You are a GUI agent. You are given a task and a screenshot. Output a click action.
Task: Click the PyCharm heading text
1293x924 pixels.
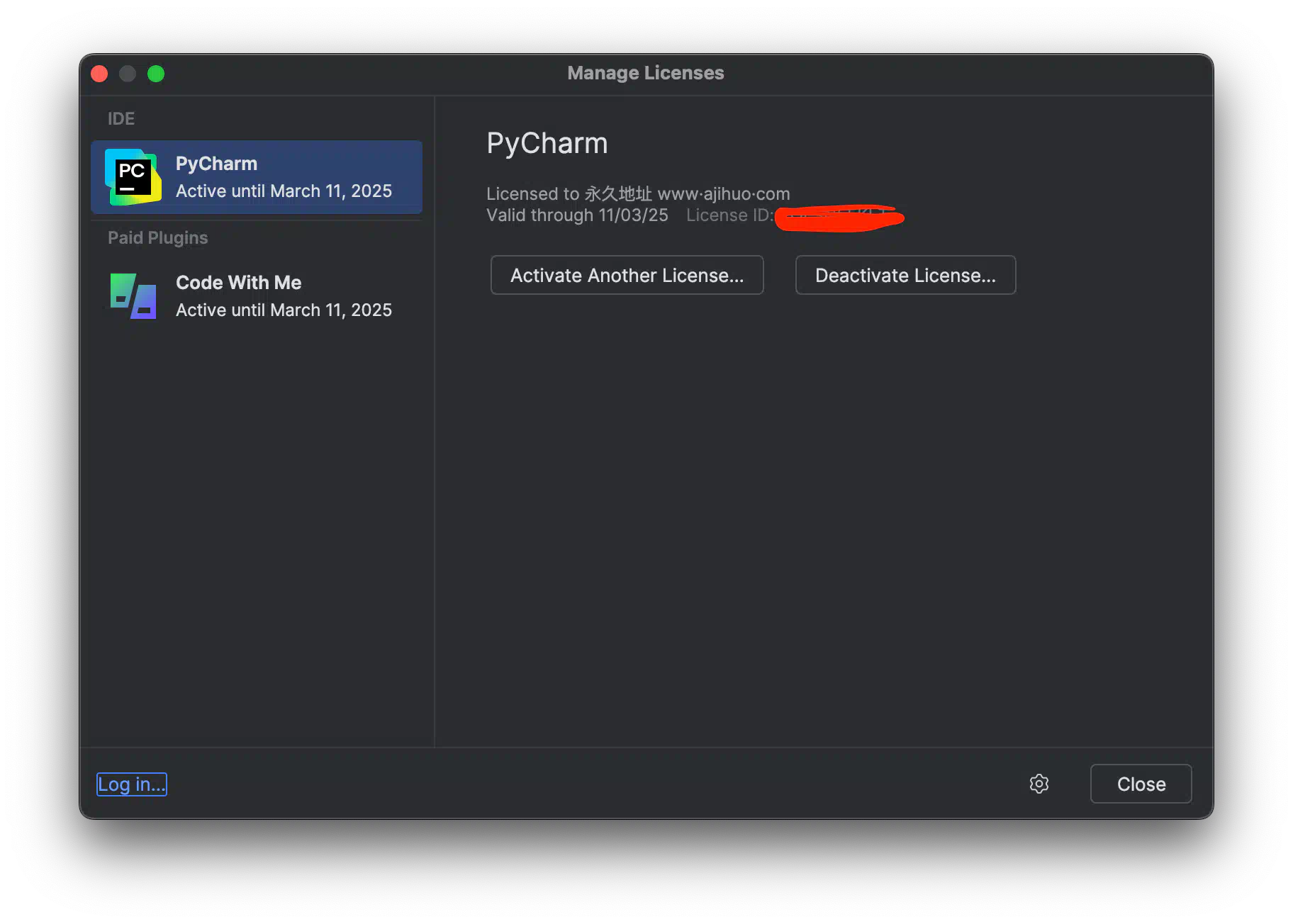[x=547, y=143]
